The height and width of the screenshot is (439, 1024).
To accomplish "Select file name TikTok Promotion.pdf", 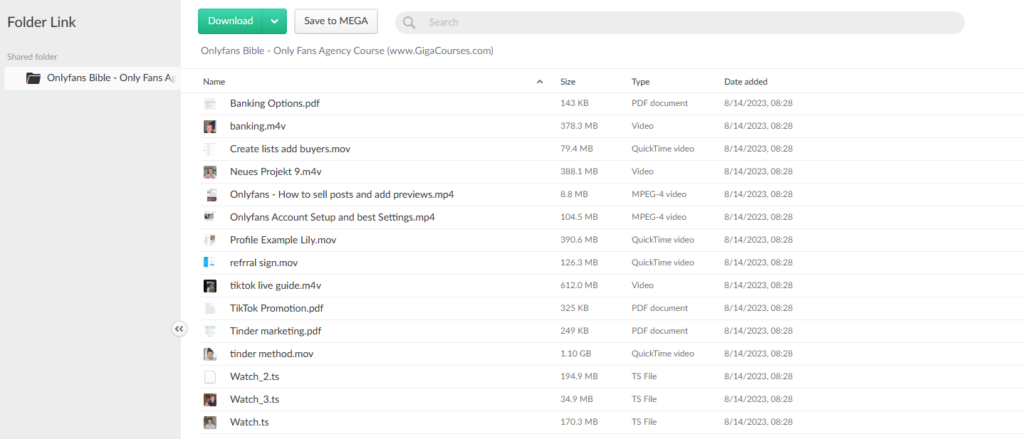I will click(276, 308).
